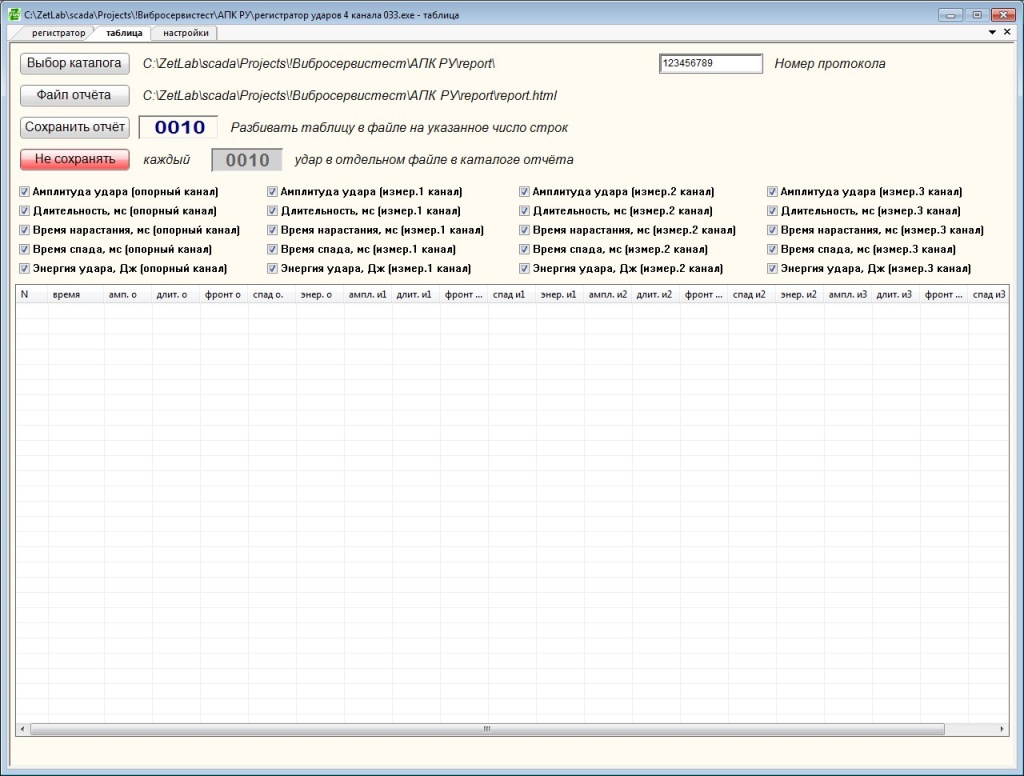Click the grayed 0010 каждый удар field
This screenshot has height=776, width=1024.
247,160
